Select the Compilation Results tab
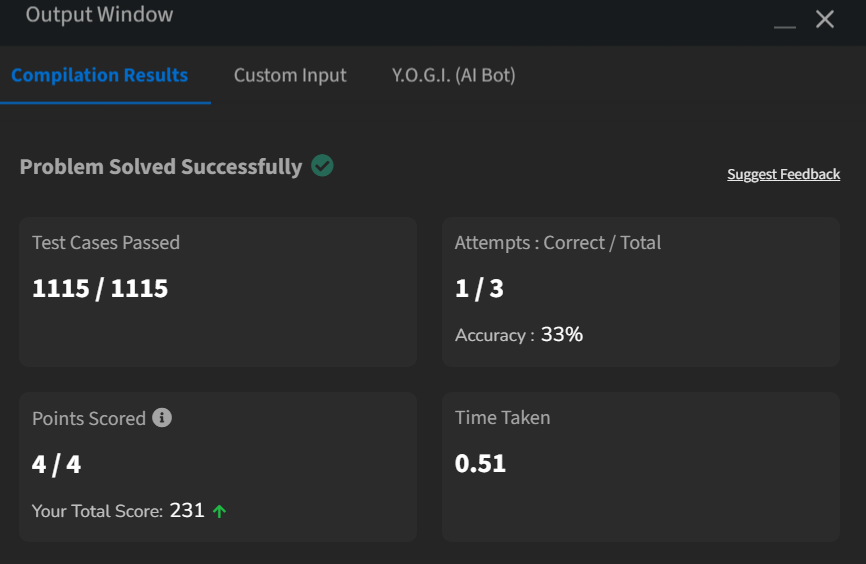Viewport: 866px width, 564px height. [x=99, y=75]
